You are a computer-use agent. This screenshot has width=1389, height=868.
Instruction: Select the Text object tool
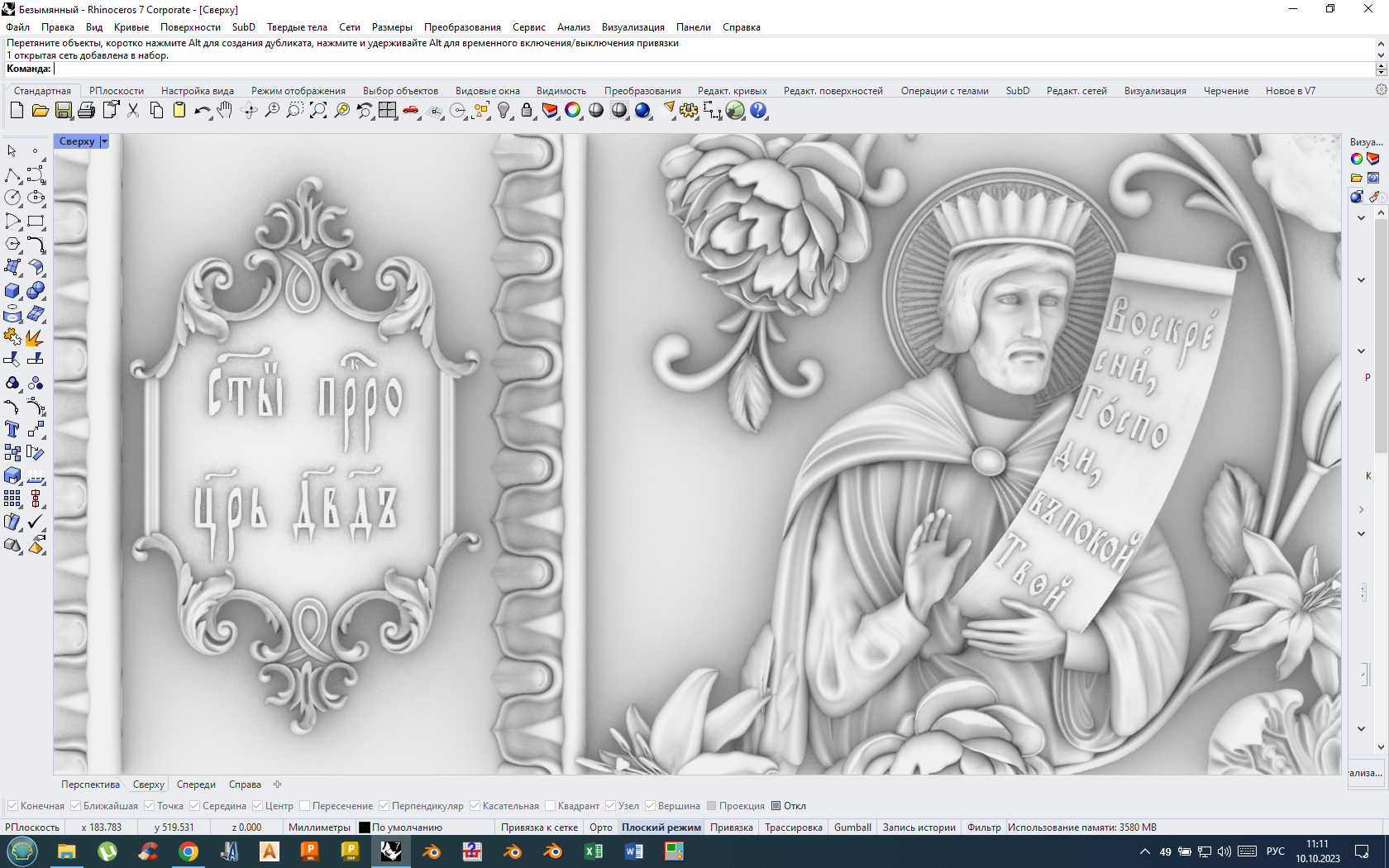[12, 429]
